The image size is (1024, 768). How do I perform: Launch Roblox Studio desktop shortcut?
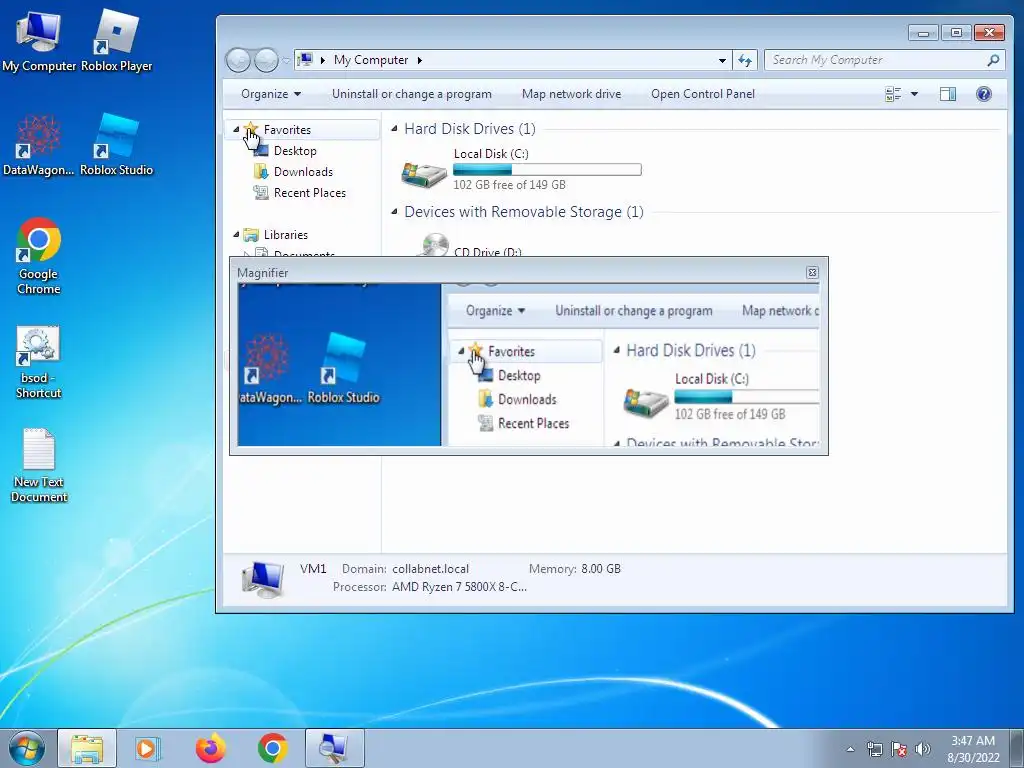click(x=116, y=145)
